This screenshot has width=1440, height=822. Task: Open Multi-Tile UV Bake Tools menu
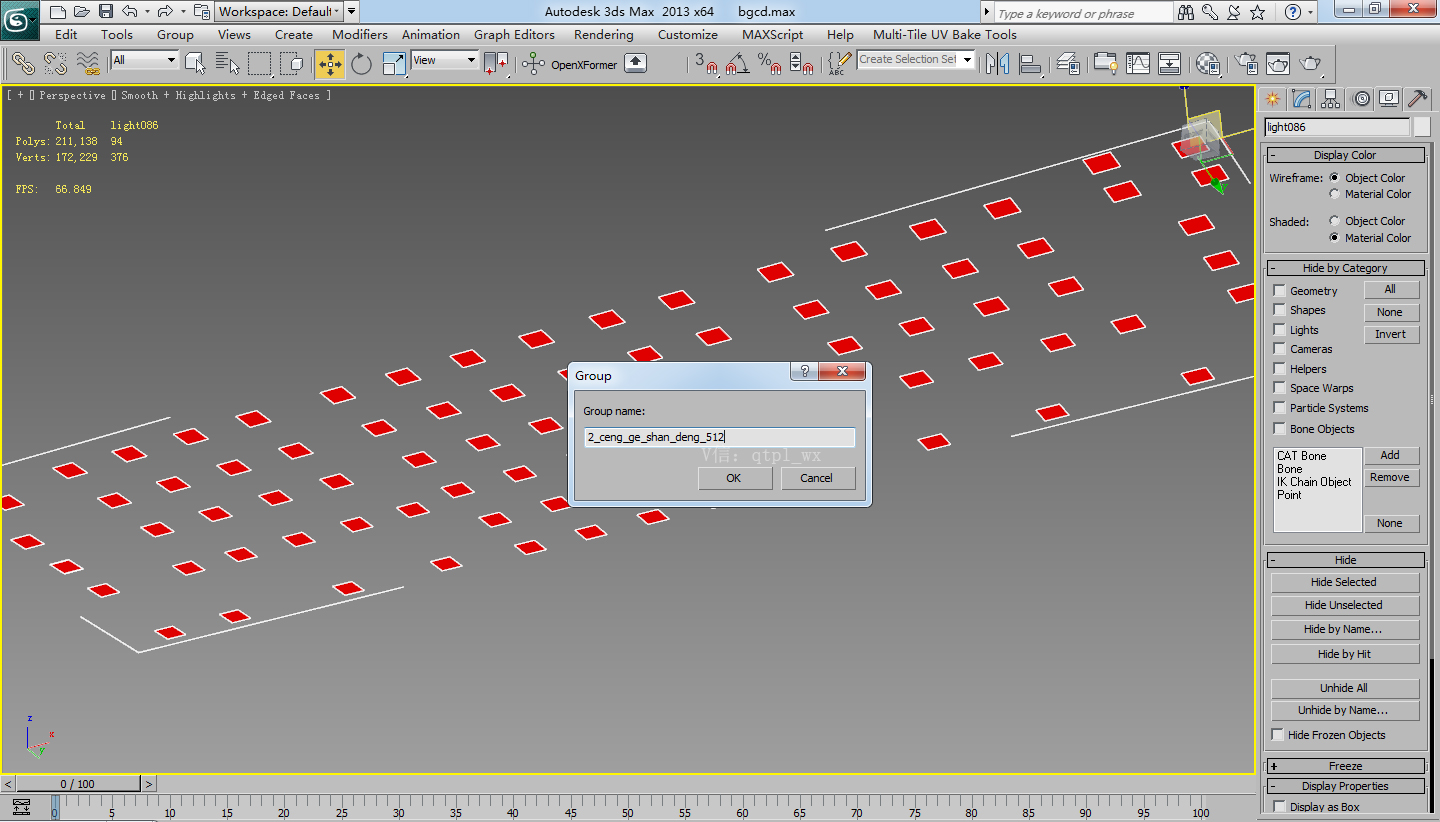[945, 34]
